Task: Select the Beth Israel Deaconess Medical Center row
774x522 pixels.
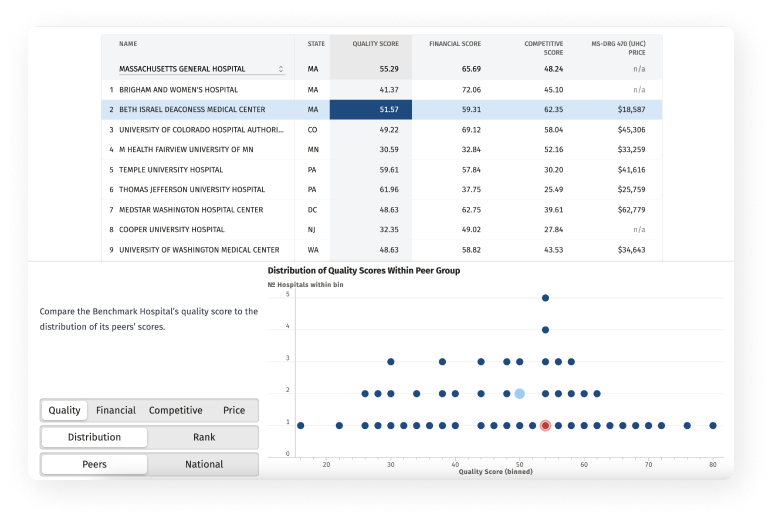Action: click(382, 110)
